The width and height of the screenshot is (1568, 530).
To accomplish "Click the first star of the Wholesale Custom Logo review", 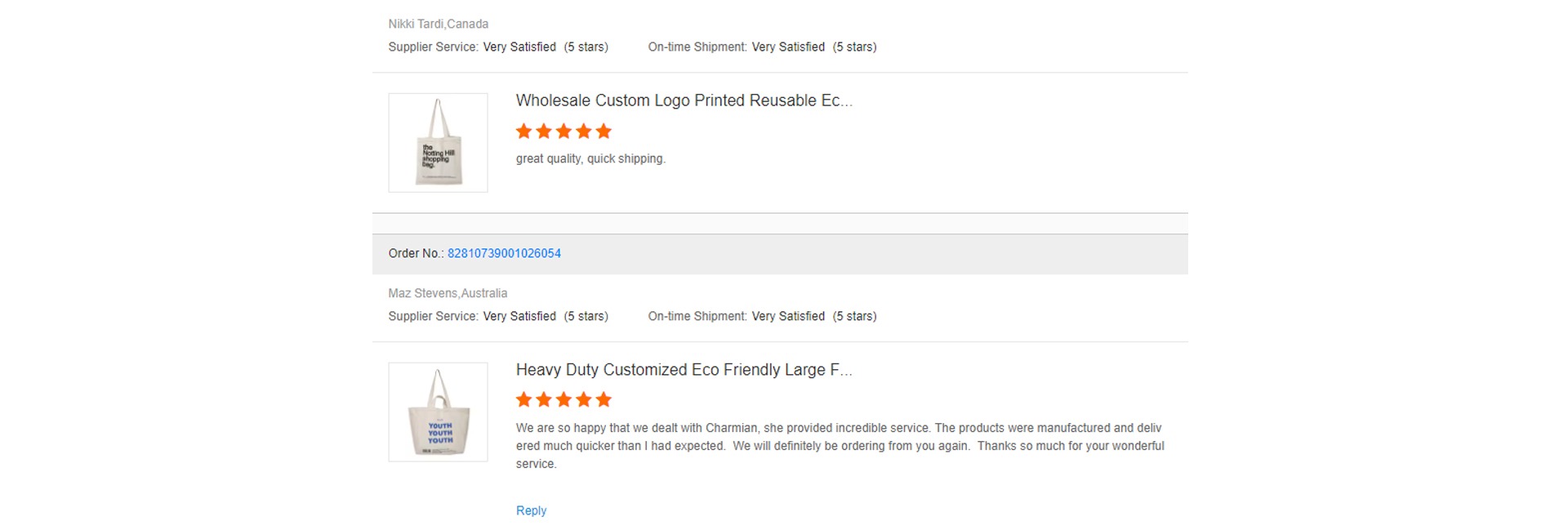I will (524, 131).
